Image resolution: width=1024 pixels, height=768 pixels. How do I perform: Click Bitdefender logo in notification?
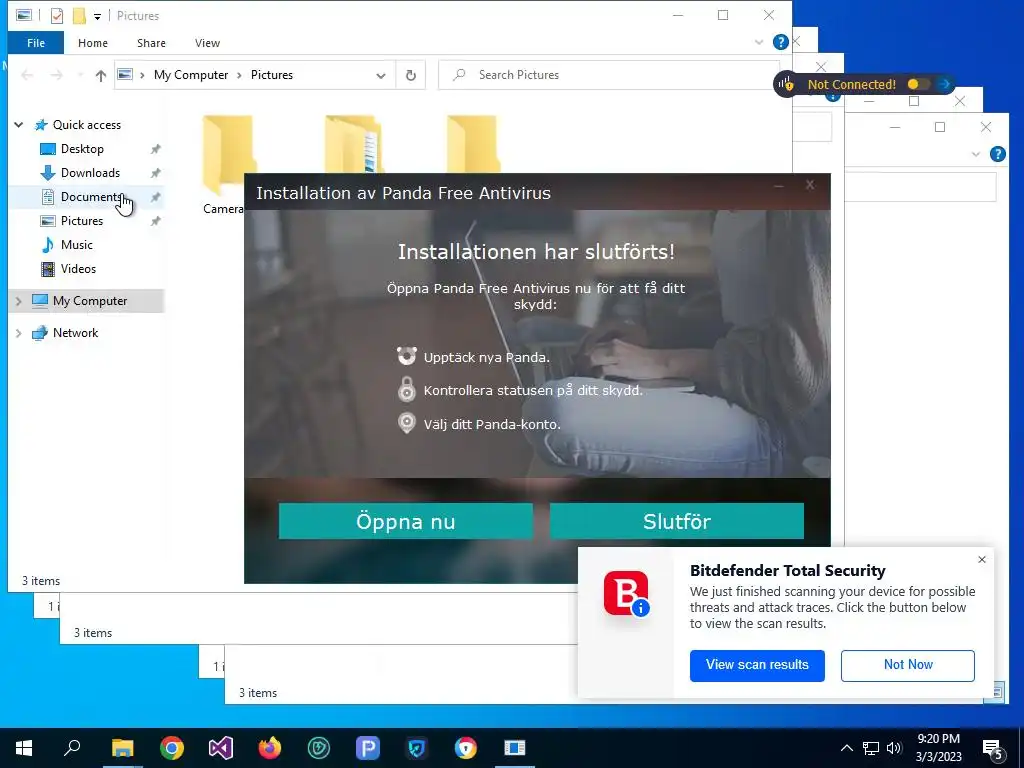(626, 594)
